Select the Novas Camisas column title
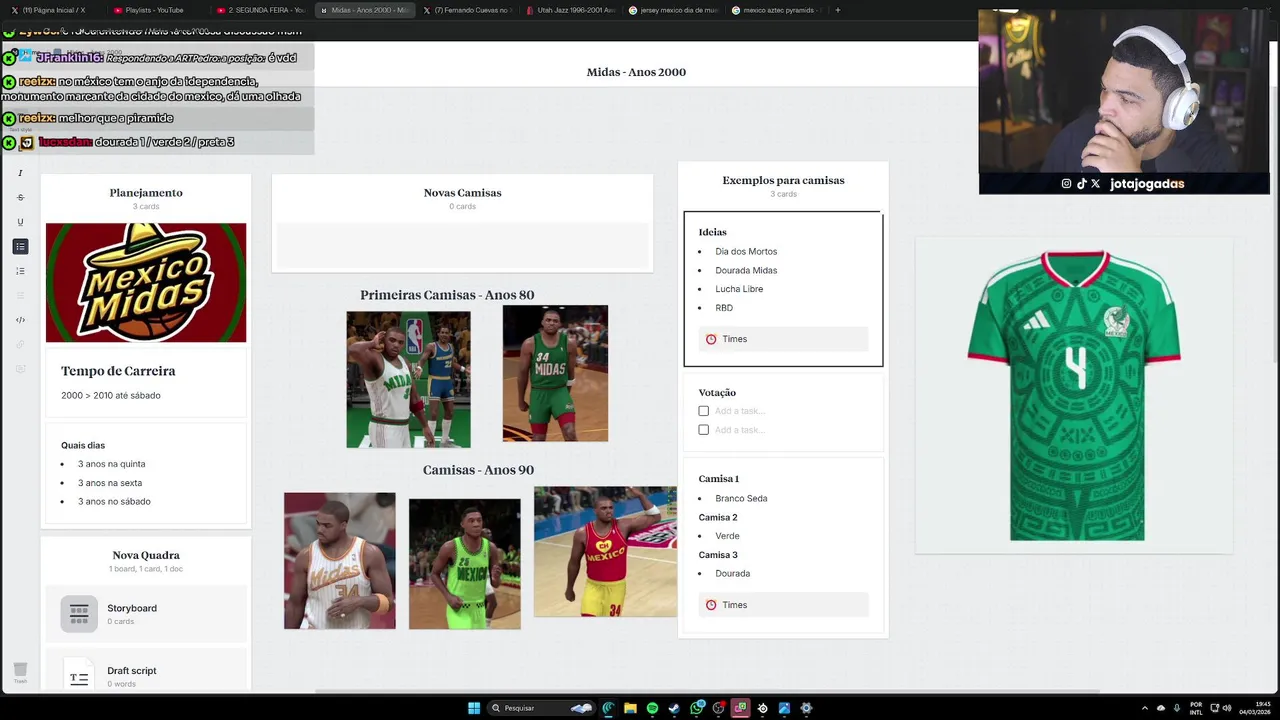 [x=462, y=193]
